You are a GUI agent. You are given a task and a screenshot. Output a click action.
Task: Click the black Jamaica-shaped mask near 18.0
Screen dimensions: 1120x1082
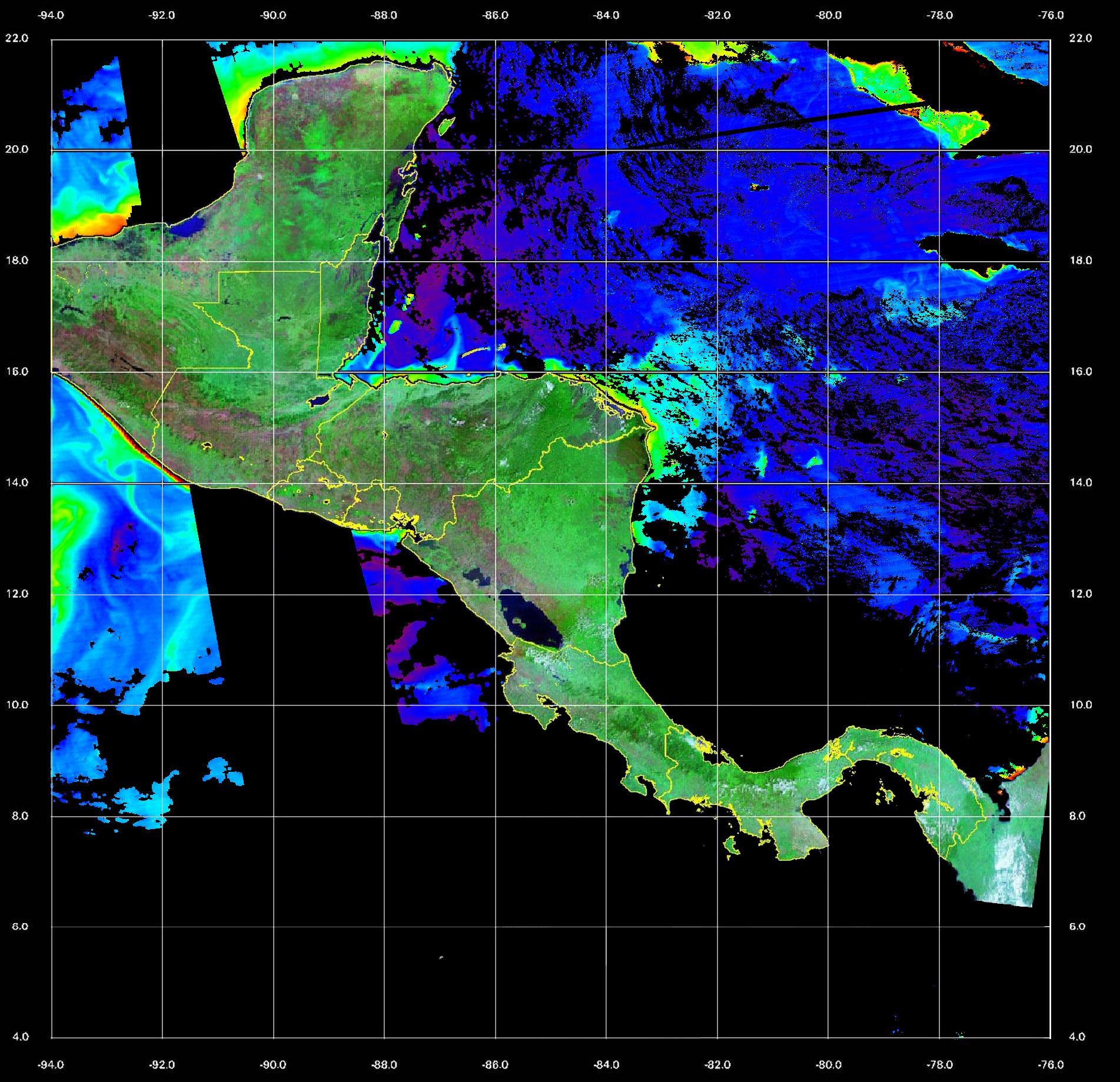965,247
